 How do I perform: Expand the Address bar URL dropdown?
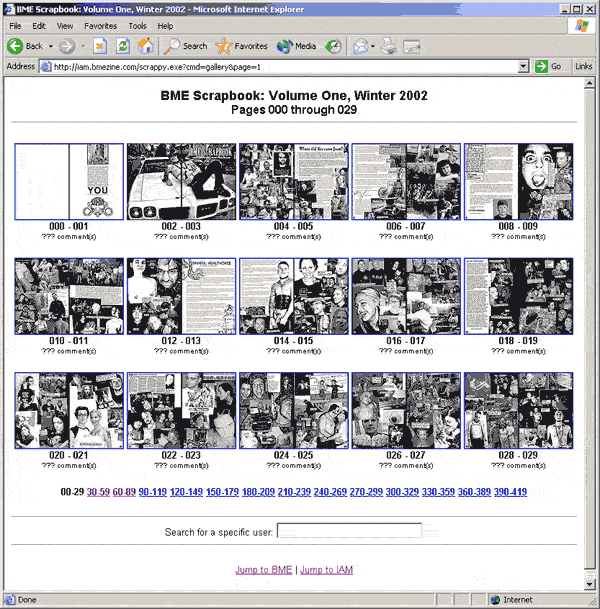coord(524,66)
